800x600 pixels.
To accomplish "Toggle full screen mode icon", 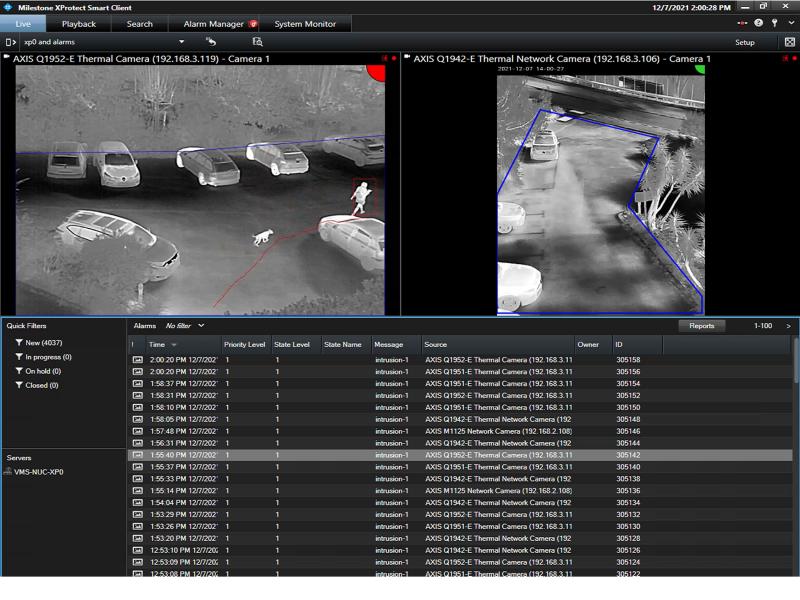I will (789, 42).
